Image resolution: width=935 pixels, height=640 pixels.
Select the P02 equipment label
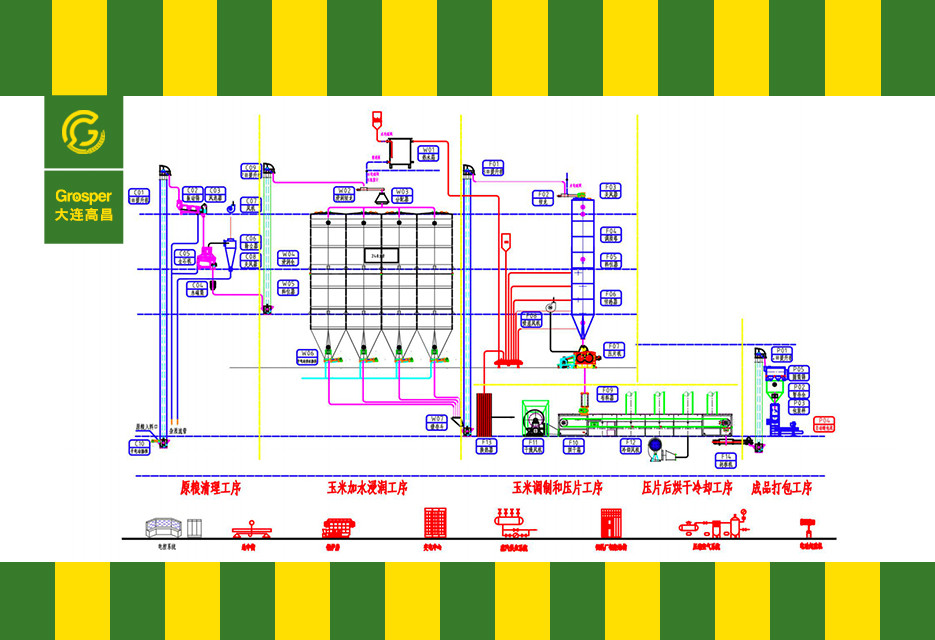click(798, 391)
